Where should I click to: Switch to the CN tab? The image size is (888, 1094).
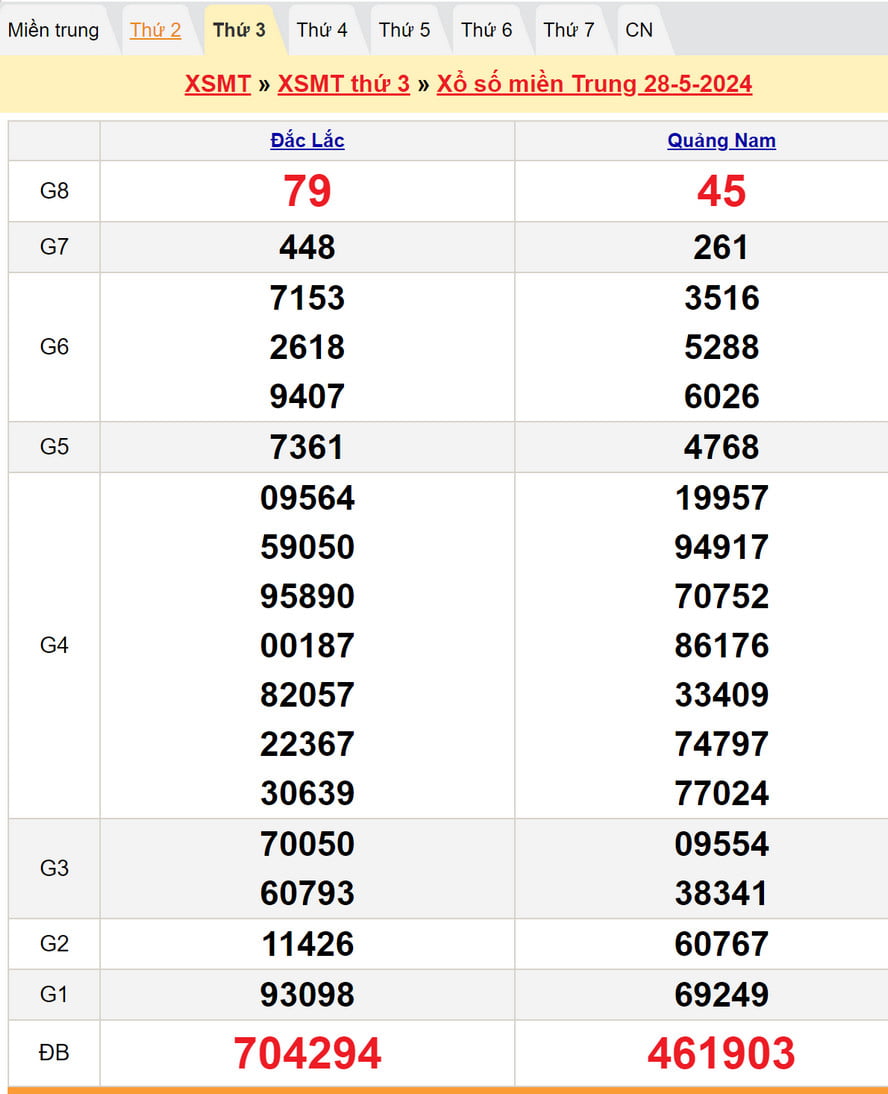pyautogui.click(x=639, y=30)
